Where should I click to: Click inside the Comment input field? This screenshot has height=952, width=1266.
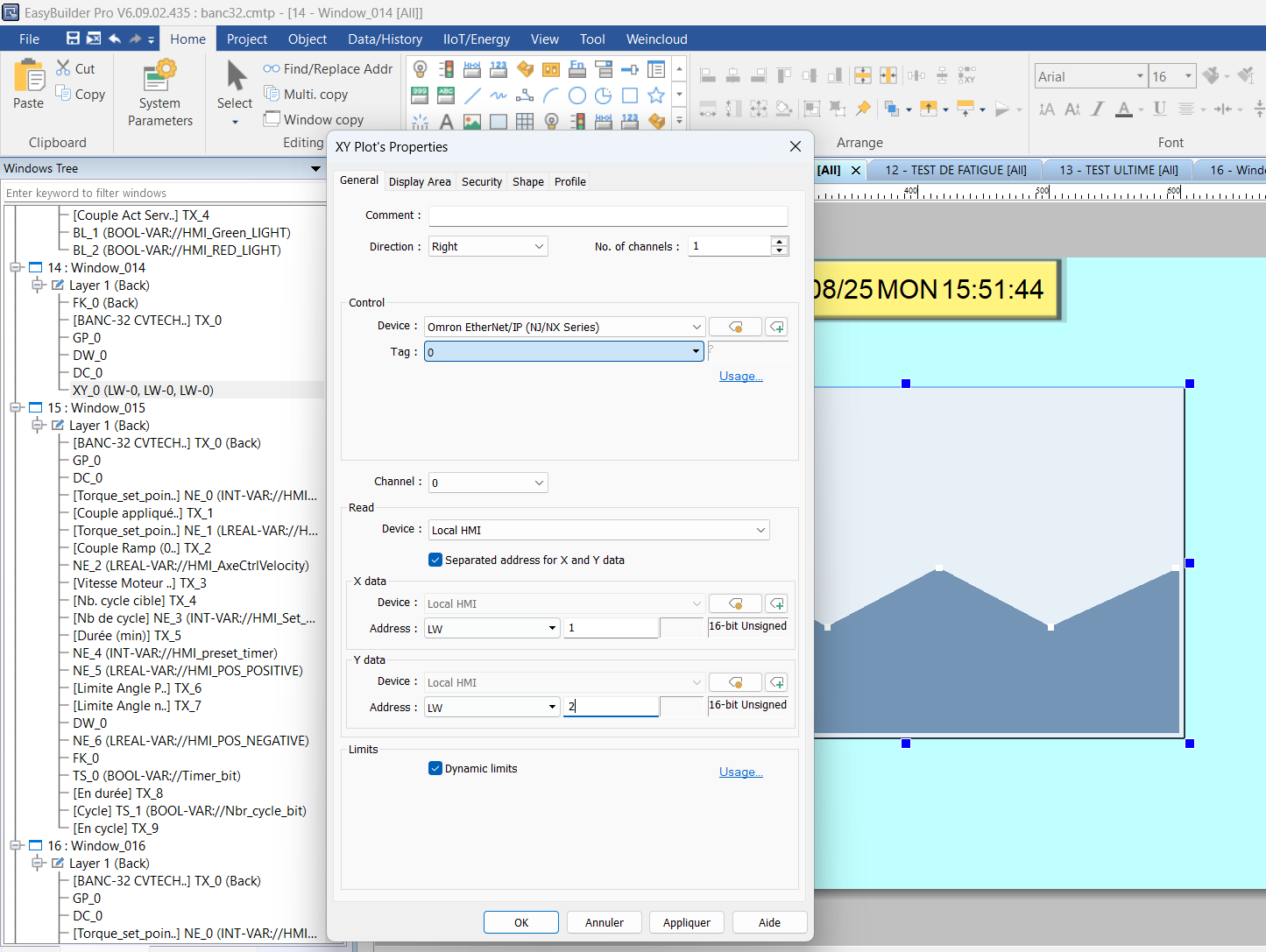pos(608,215)
